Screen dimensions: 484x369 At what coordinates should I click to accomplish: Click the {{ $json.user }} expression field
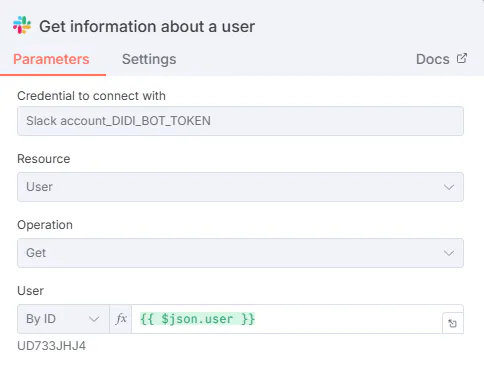point(287,319)
